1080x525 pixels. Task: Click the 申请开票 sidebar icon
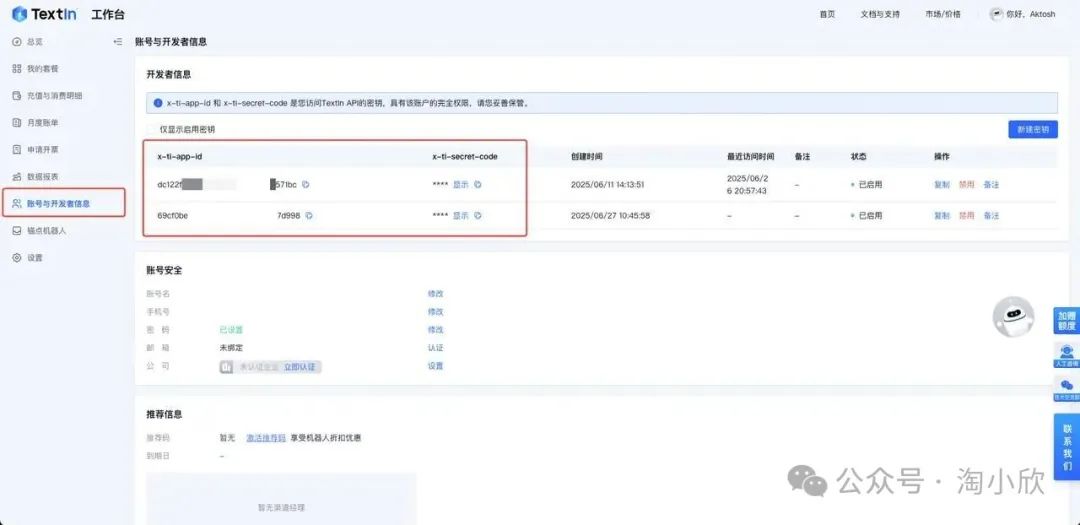tap(17, 150)
